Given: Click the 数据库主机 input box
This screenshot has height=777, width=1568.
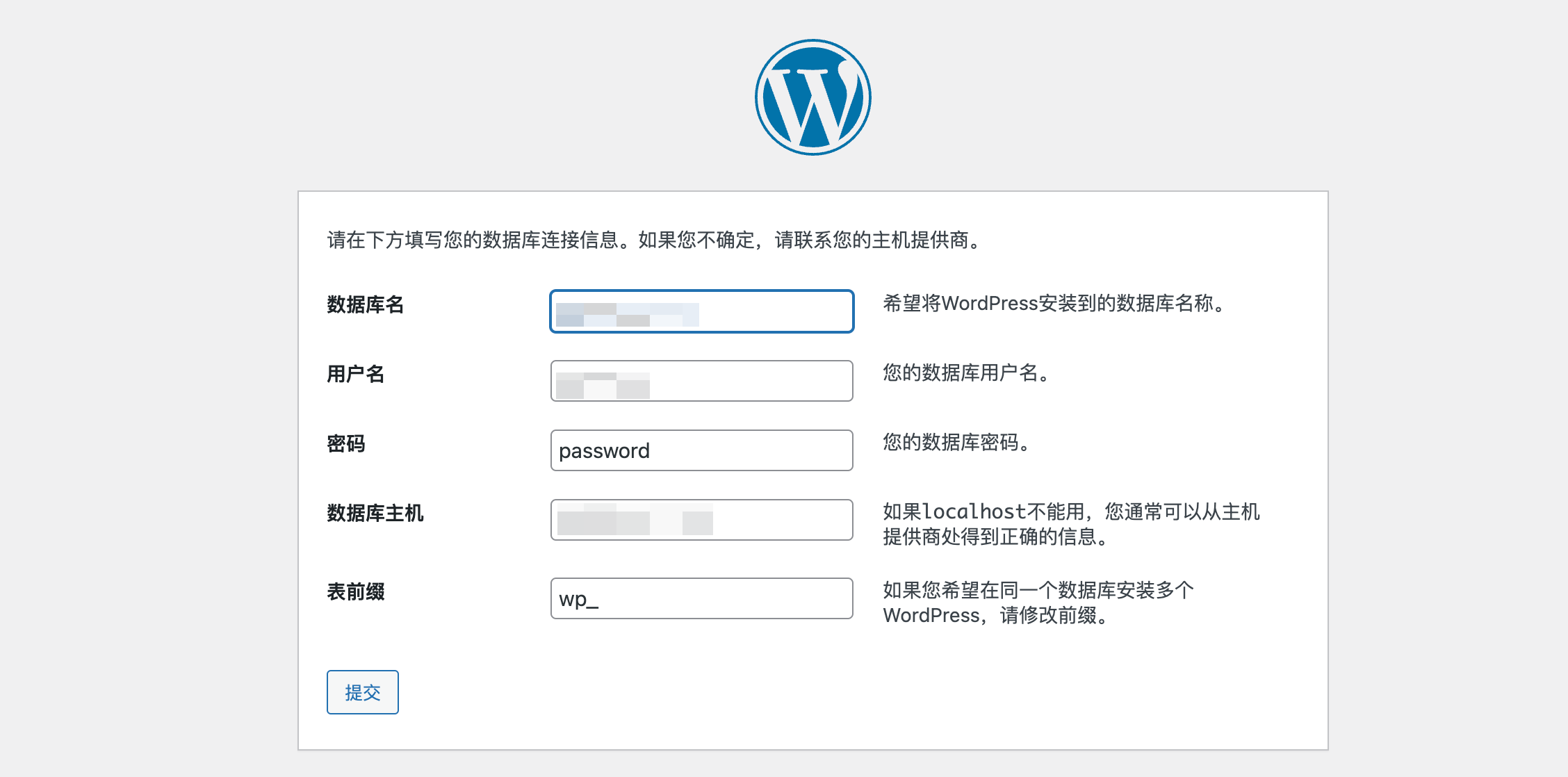Looking at the screenshot, I should [702, 520].
